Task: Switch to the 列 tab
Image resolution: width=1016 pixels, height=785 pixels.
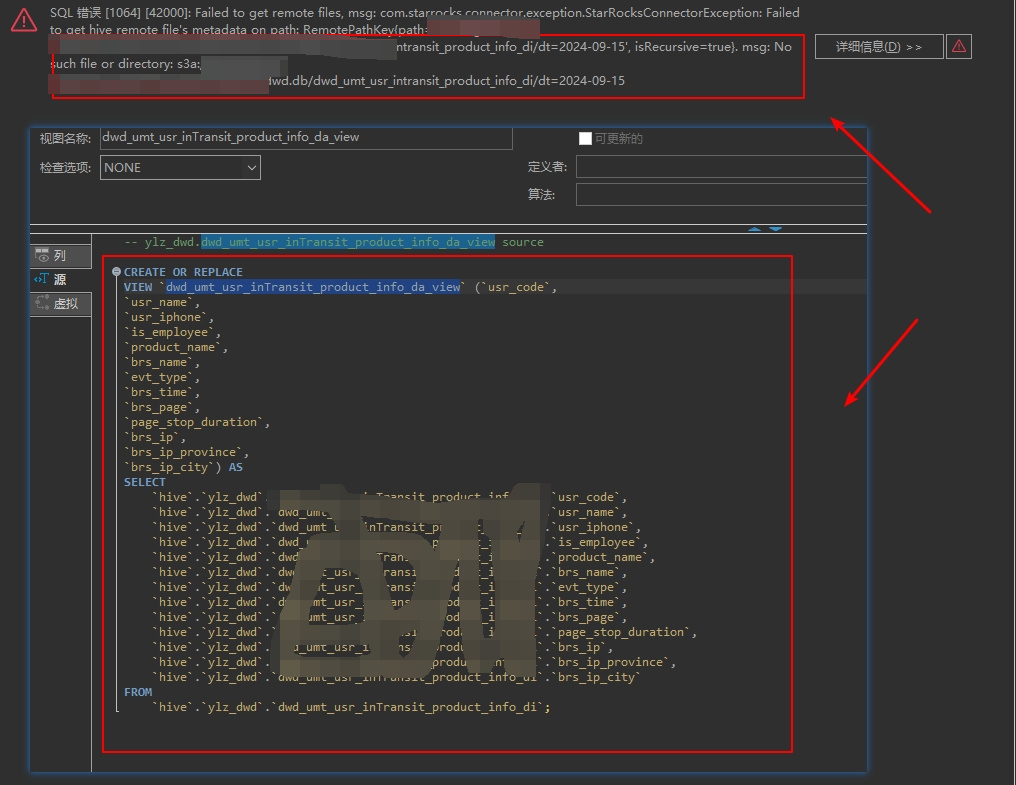Action: click(60, 256)
